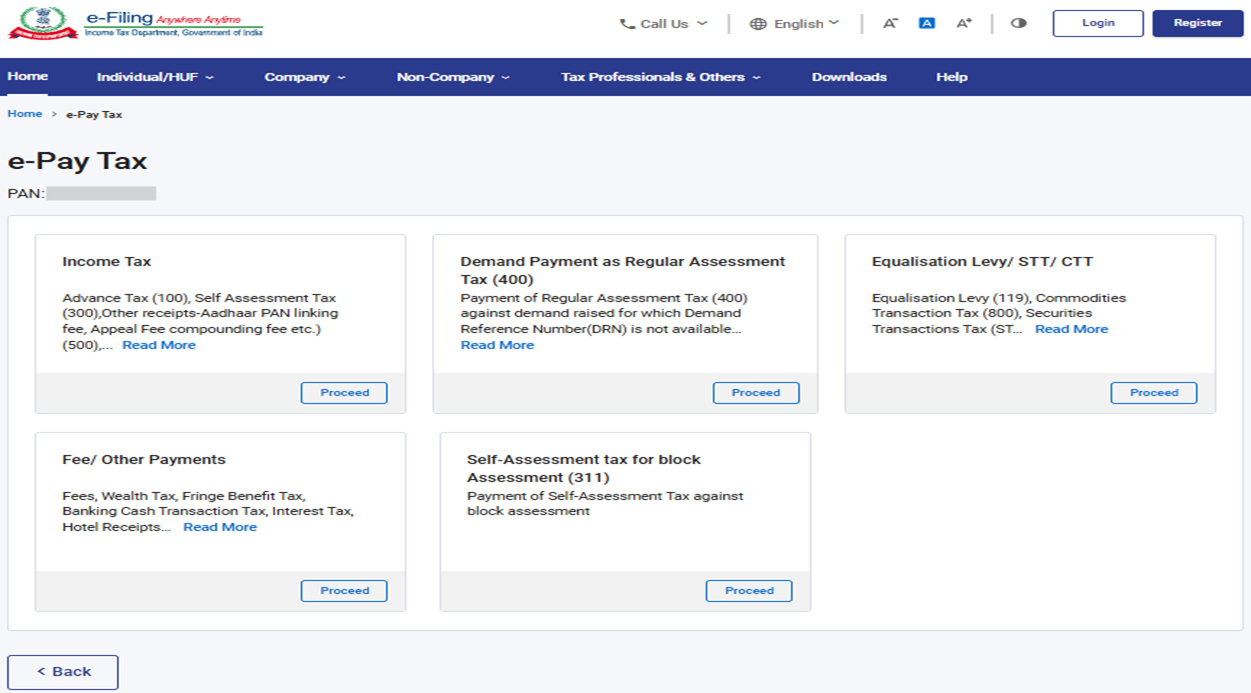This screenshot has height=693, width=1251.
Task: Reset to the default font size A icon
Action: (x=926, y=24)
